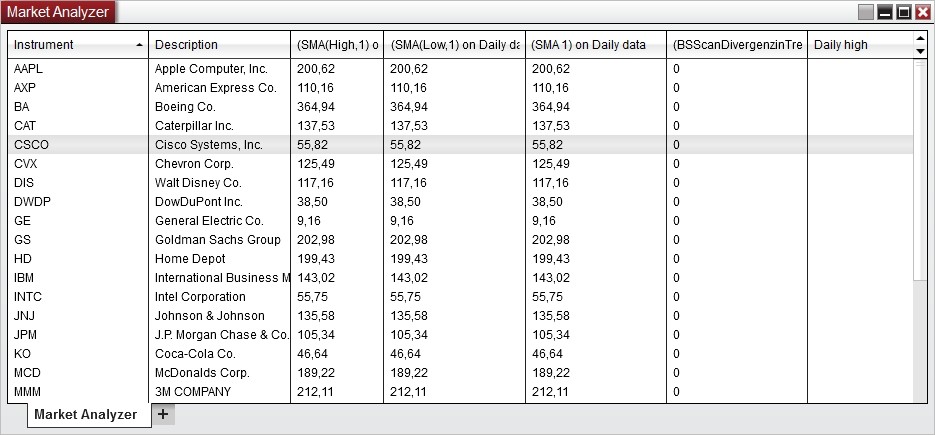
Task: Select the Goldman Sachs Group description cell
Action: click(x=219, y=240)
